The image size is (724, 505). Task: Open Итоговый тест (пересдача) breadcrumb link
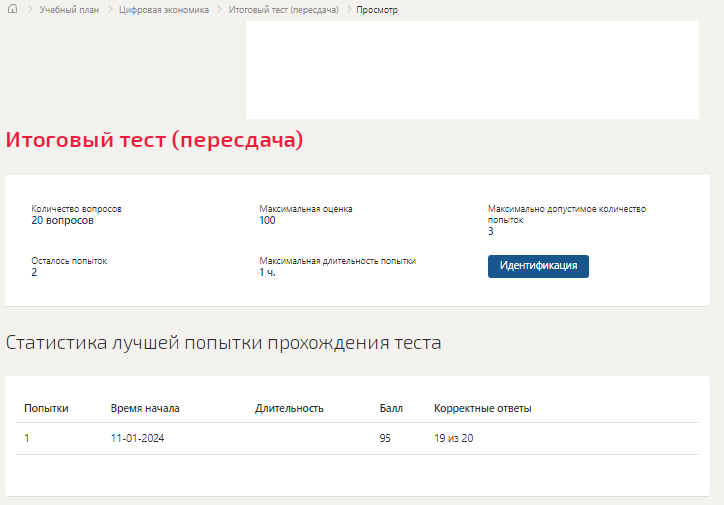(284, 10)
